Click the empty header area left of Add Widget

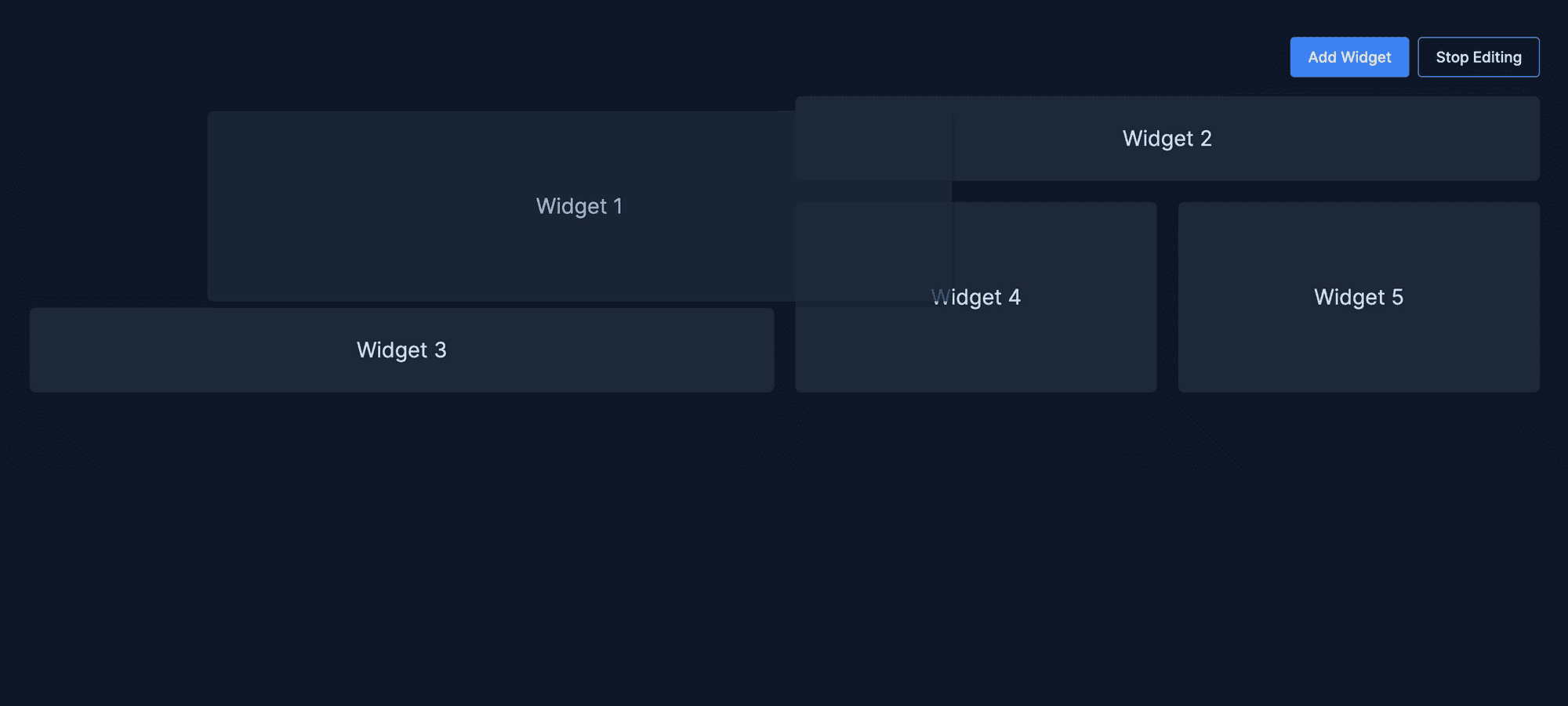click(643, 57)
